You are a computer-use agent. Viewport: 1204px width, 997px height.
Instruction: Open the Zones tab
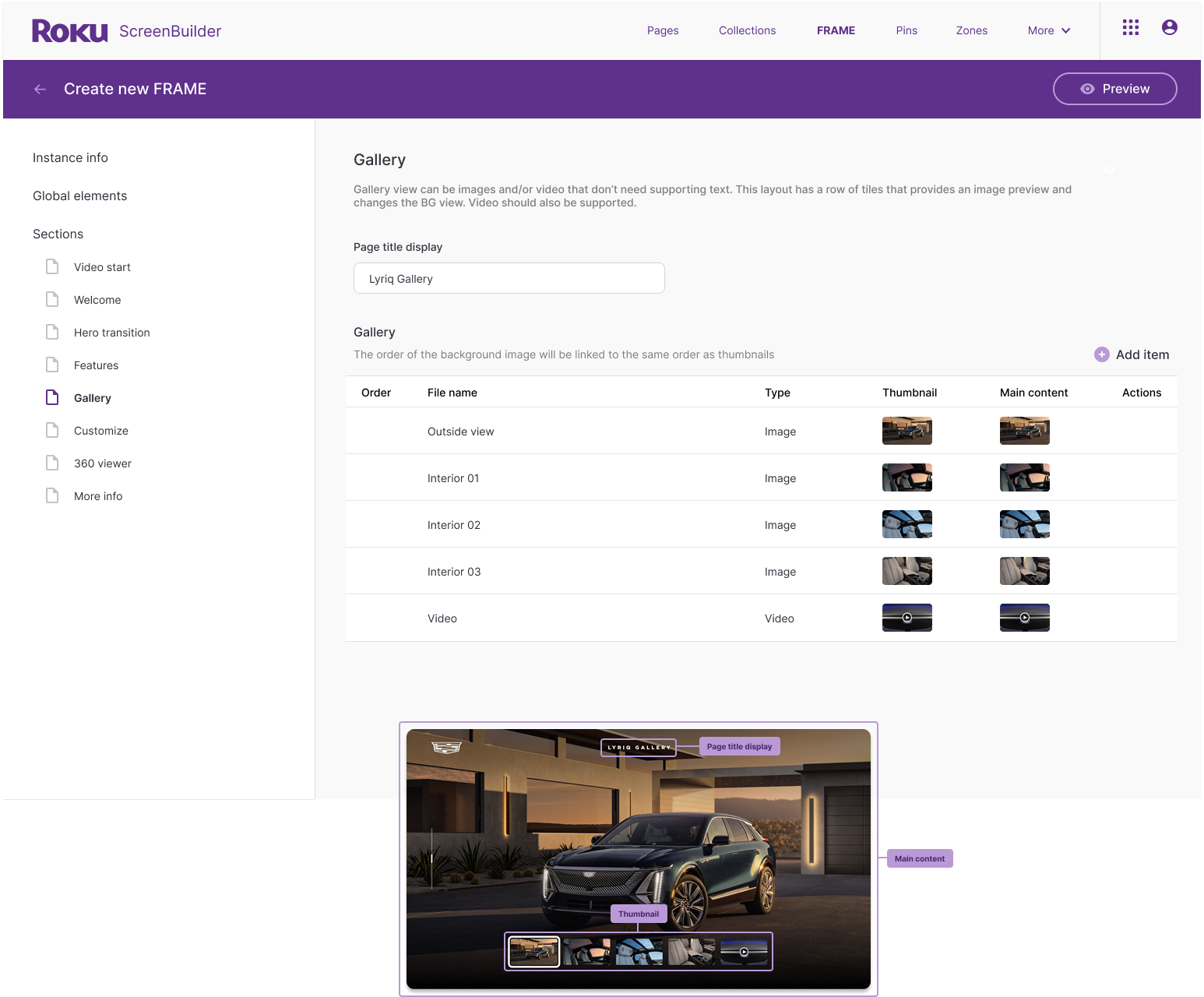click(972, 30)
